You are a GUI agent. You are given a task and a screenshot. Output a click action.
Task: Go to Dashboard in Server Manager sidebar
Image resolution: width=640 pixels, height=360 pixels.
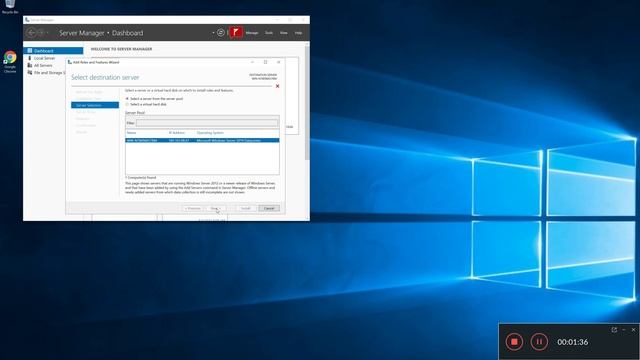[x=53, y=51]
